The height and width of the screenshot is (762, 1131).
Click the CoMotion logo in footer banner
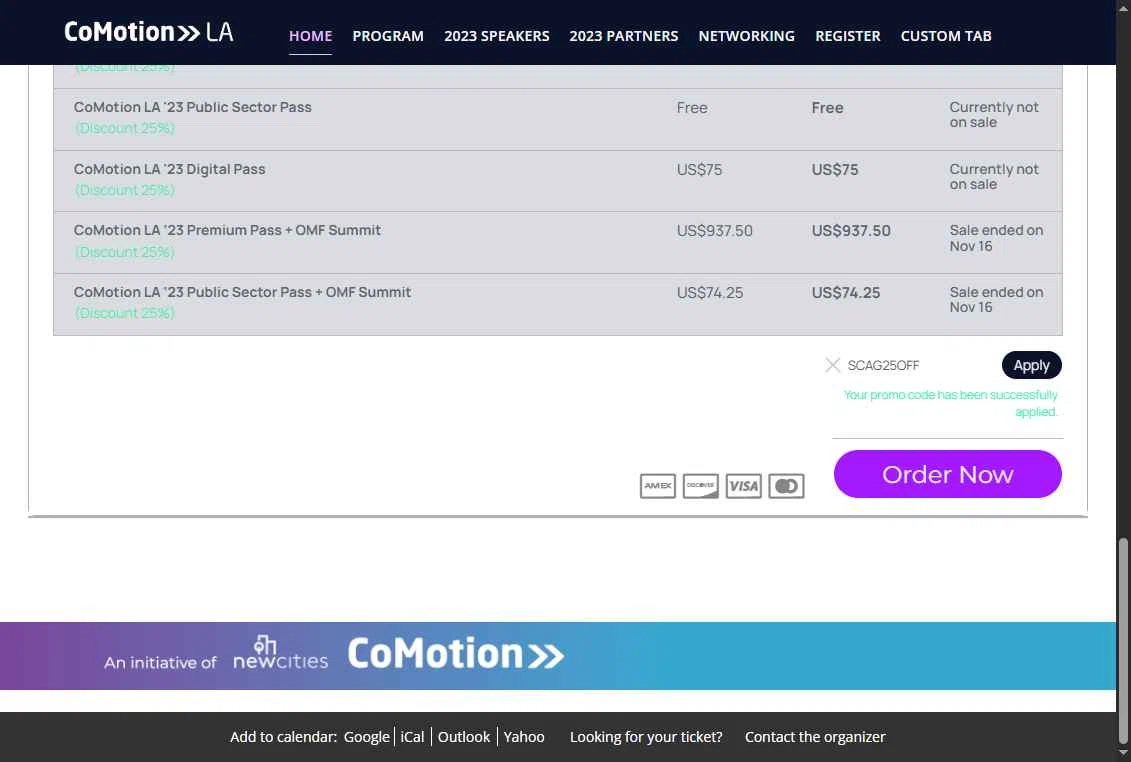click(455, 653)
